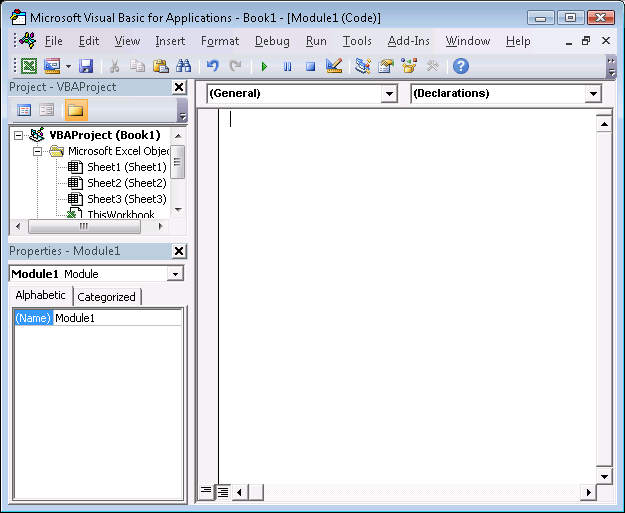Open the Edit menu
625x513 pixels.
[x=88, y=41]
